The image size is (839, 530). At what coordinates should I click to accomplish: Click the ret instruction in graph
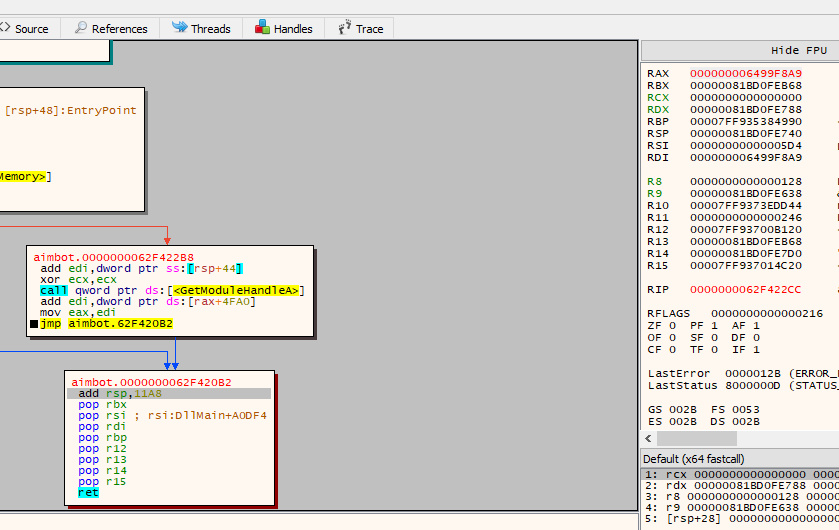point(88,493)
